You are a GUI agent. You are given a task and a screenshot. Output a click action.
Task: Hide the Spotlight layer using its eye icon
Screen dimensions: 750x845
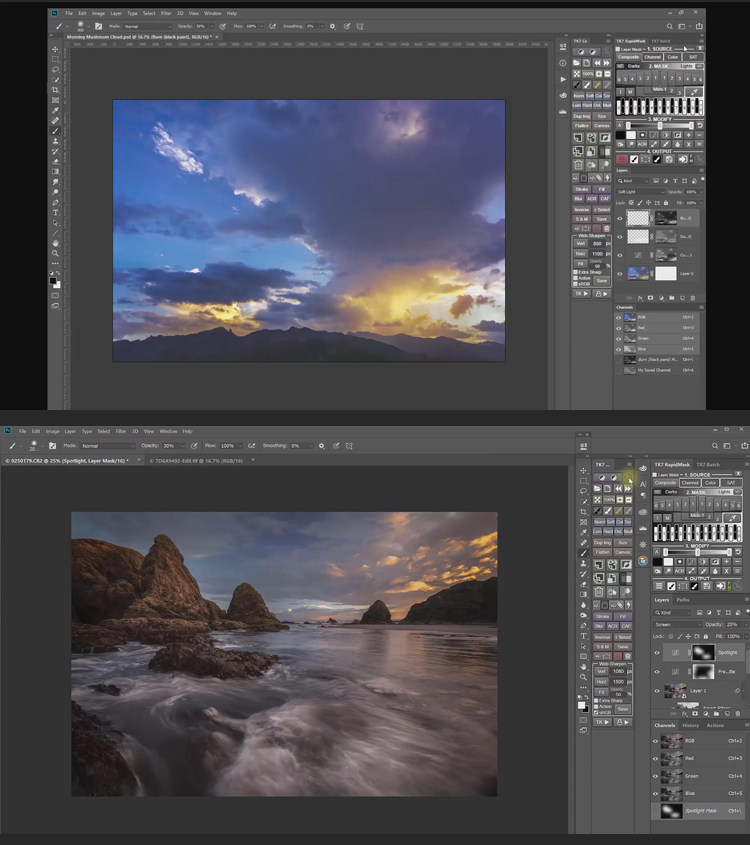(x=657, y=651)
